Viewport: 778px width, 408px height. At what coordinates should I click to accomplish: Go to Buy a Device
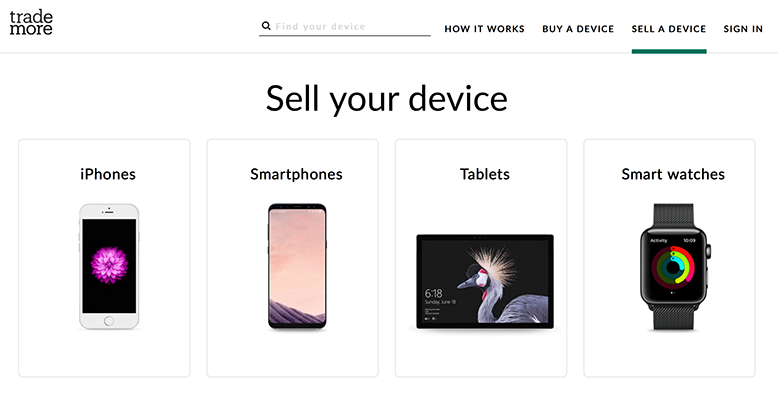click(x=578, y=29)
